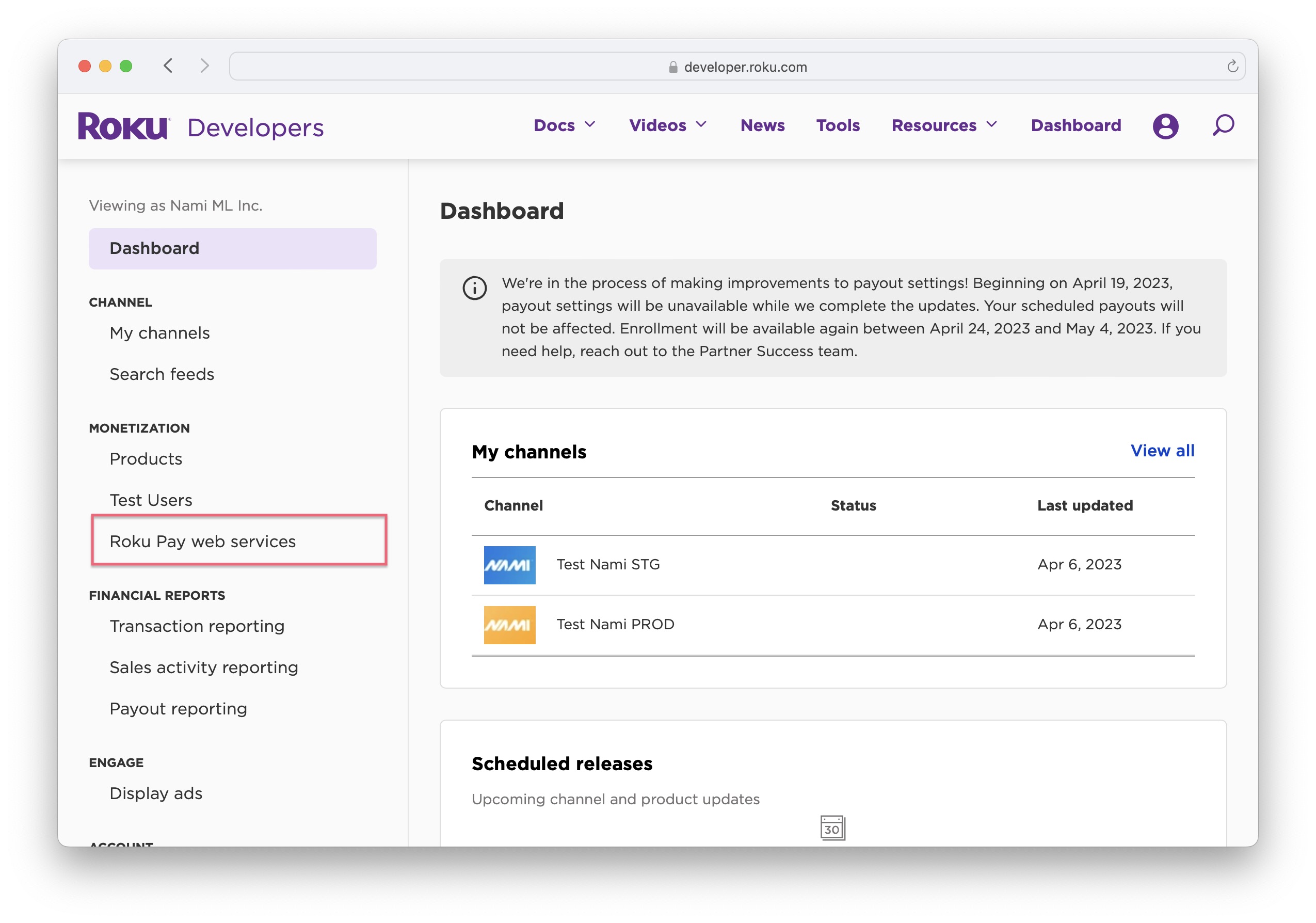Open Roku Pay web services in the sidebar
Screen dimensions: 1316x923
[x=202, y=541]
